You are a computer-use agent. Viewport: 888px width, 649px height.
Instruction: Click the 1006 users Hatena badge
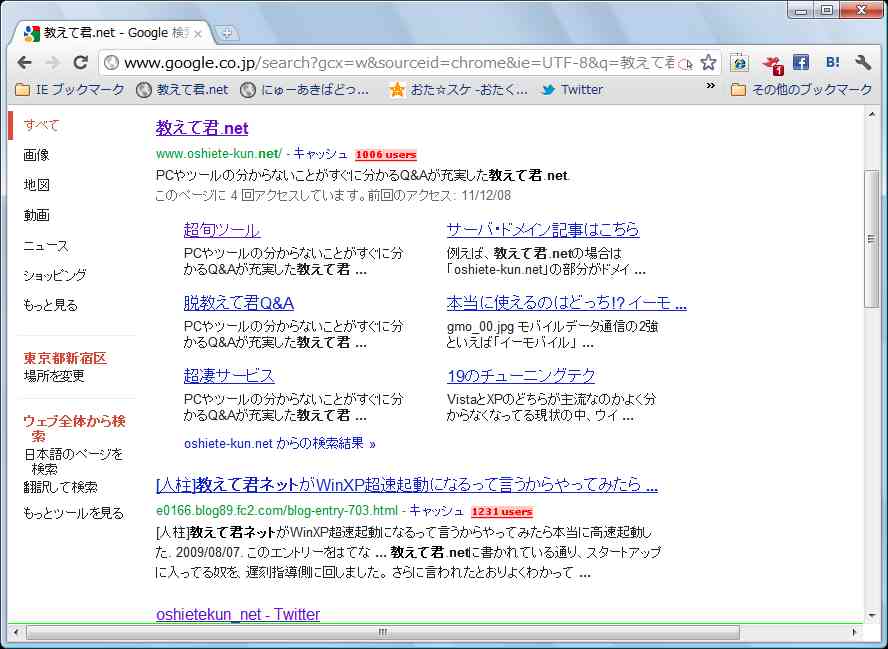(386, 155)
